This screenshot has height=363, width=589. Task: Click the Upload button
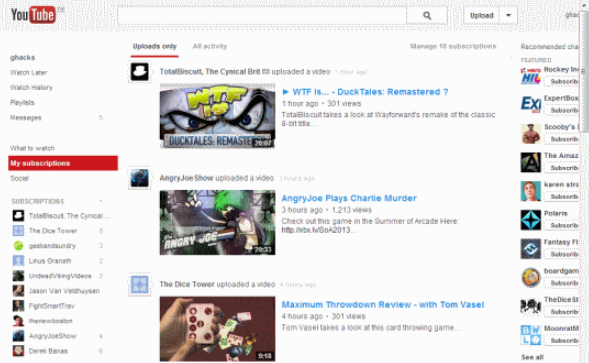(481, 15)
